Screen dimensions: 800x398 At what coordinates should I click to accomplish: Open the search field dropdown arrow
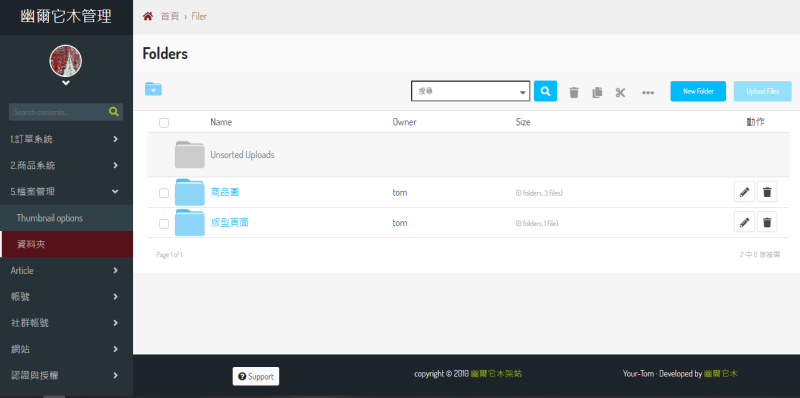pos(522,93)
